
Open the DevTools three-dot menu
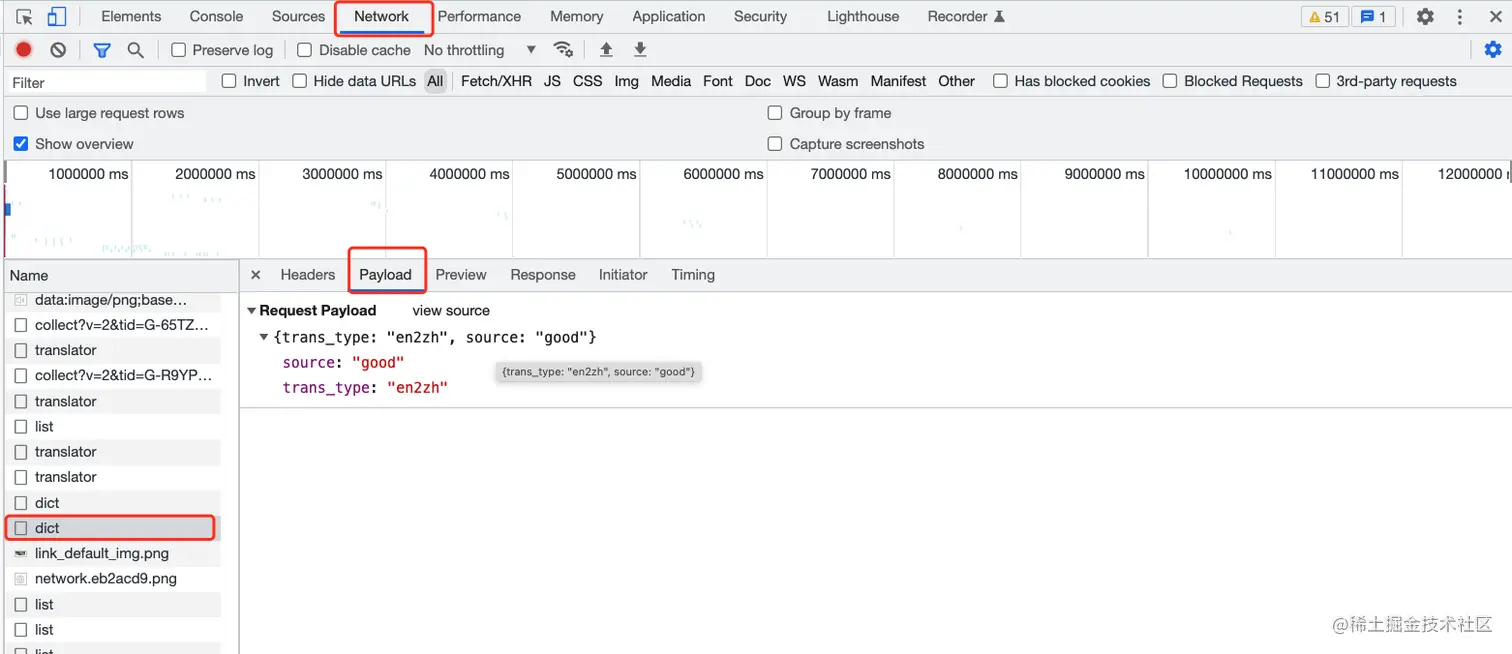(1460, 17)
